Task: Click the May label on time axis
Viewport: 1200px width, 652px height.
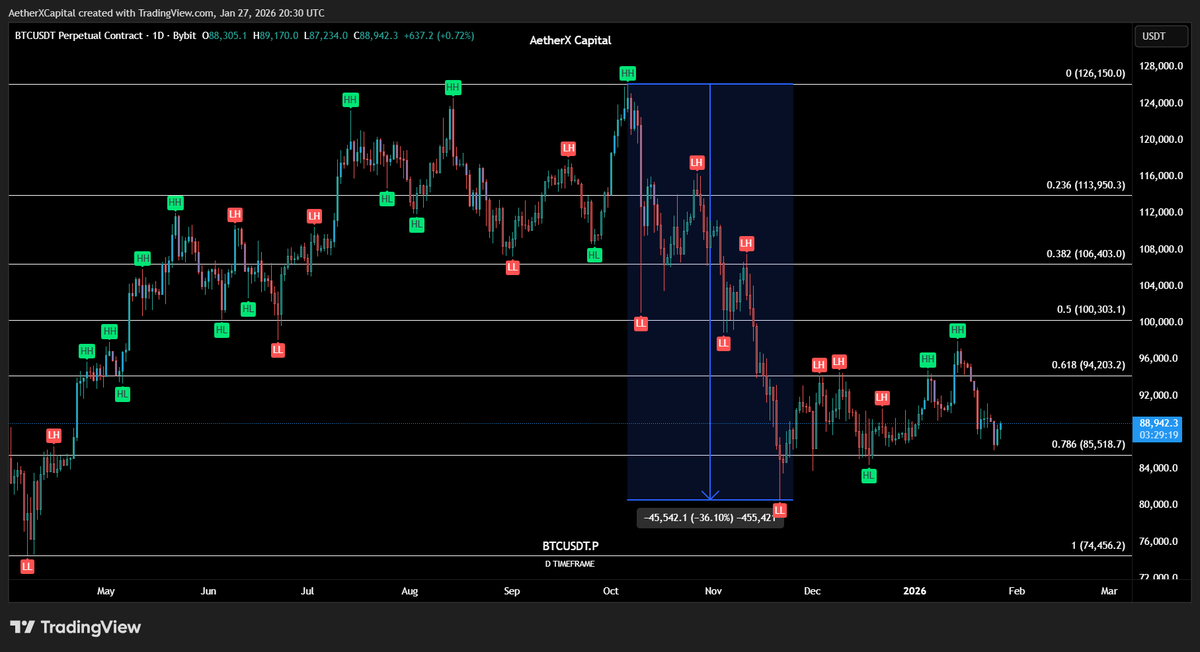Action: pyautogui.click(x=106, y=592)
